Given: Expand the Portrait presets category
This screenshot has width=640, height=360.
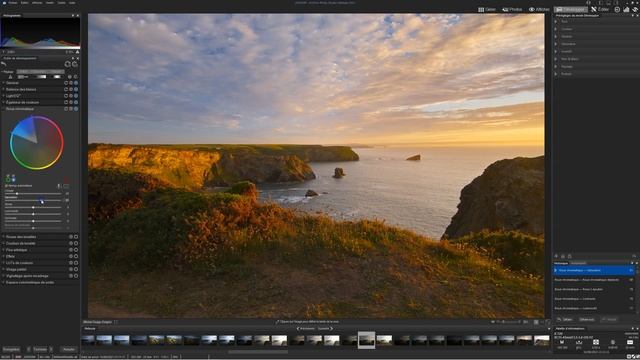Looking at the screenshot, I should (556, 74).
